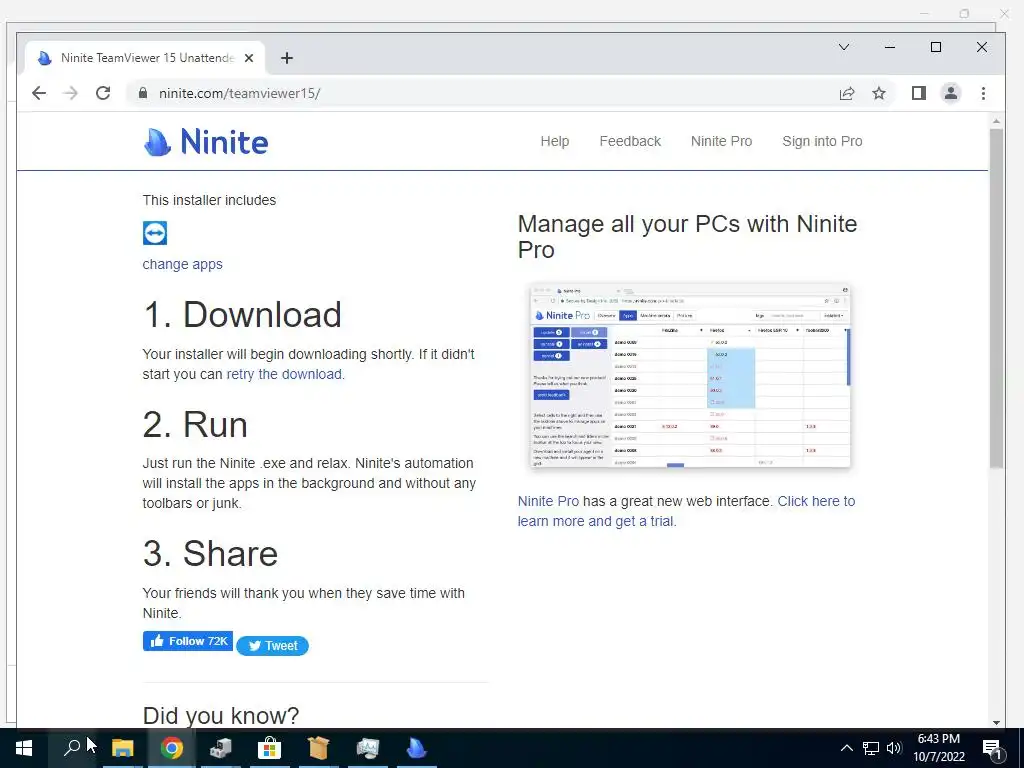Click the change apps link
Screen dimensions: 1024x768
[182, 264]
